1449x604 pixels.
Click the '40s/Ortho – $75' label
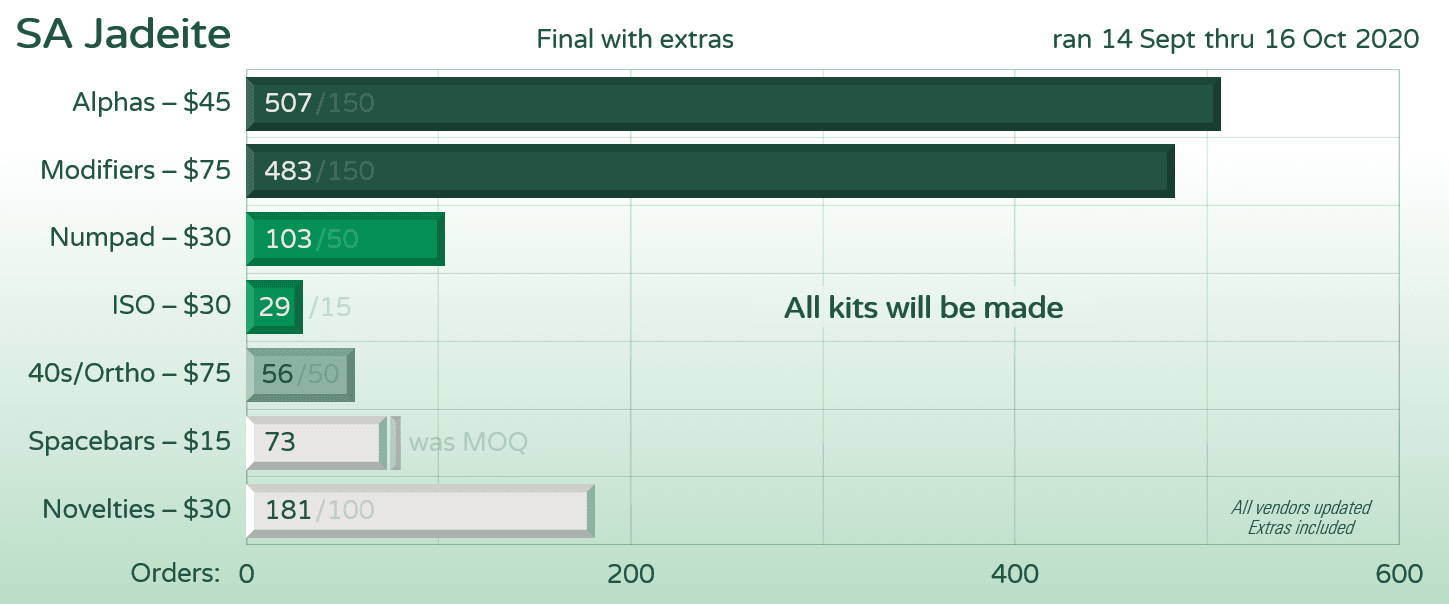click(x=130, y=373)
